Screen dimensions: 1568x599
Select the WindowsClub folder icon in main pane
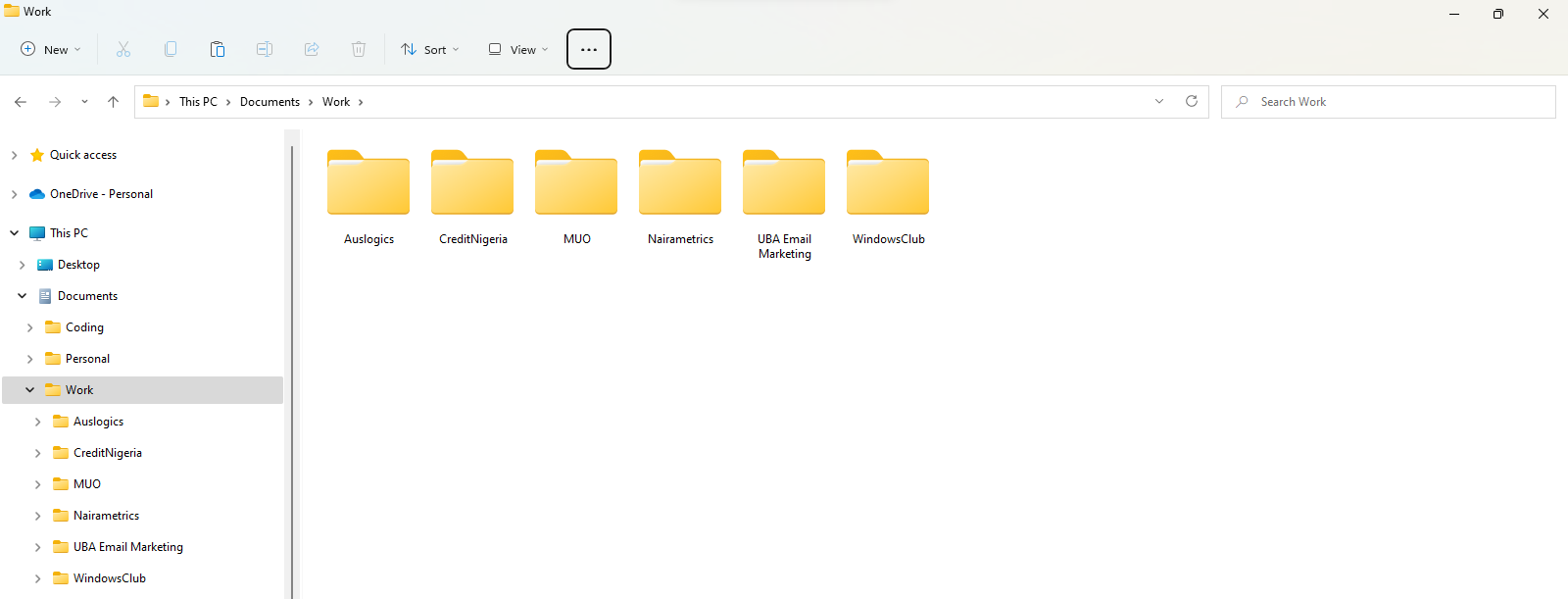pos(888,182)
